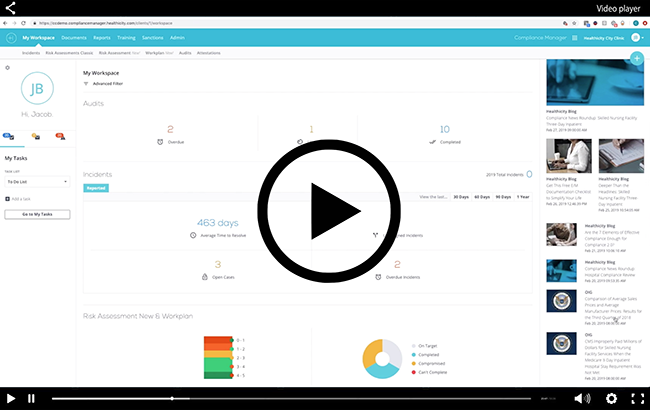The width and height of the screenshot is (650, 410).
Task: Go to the Incidents sub-tab
Action: [31, 53]
